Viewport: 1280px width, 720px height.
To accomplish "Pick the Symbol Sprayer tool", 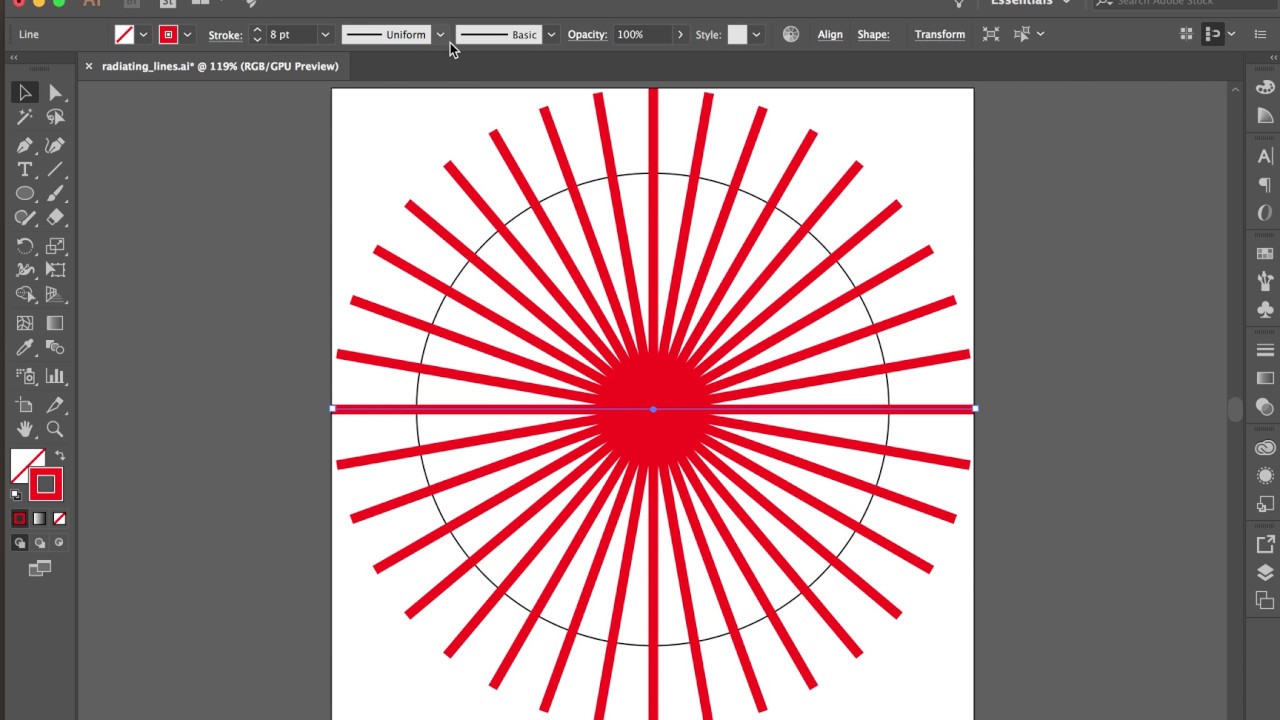I will 25,376.
